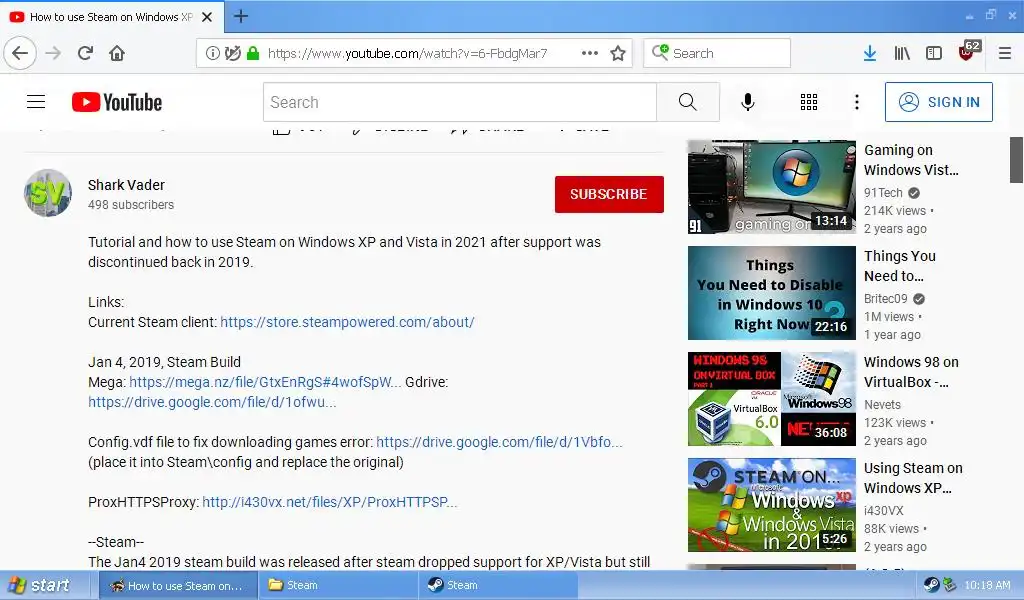Screen dimensions: 1024x600
Task: Click the SIGN IN button
Action: 938,102
